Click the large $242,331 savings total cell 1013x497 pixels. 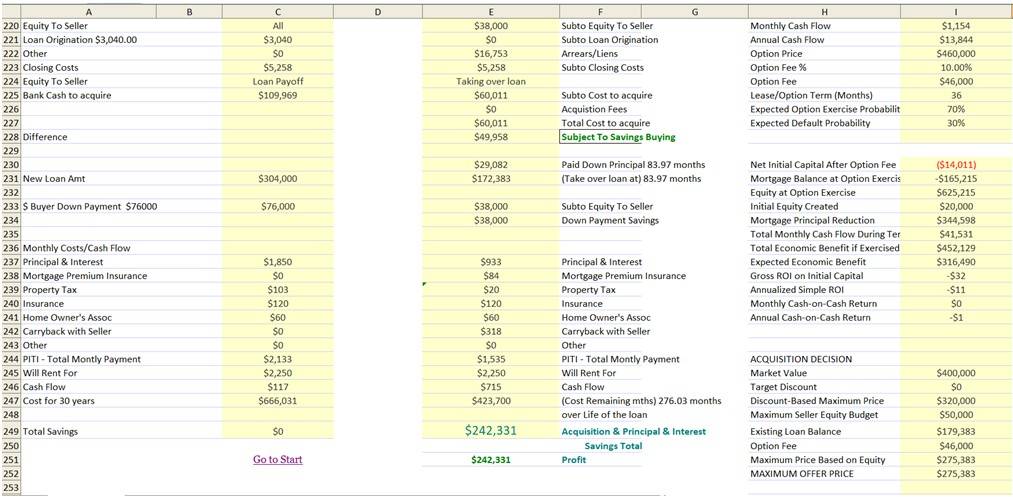pyautogui.click(x=490, y=430)
